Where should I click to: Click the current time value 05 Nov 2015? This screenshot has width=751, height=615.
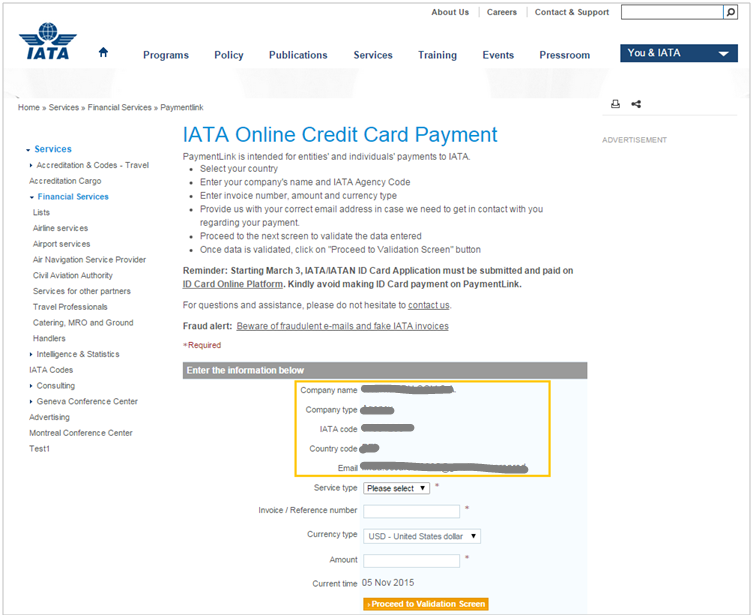[x=388, y=583]
